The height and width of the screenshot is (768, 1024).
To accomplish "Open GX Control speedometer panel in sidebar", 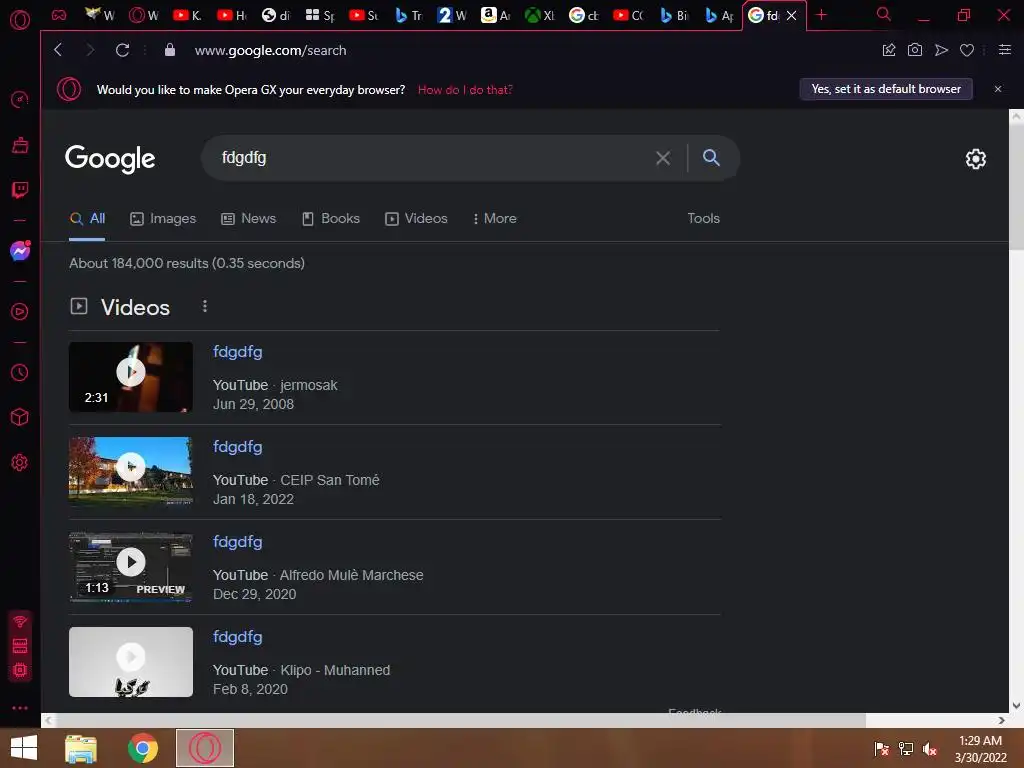I will coord(20,99).
